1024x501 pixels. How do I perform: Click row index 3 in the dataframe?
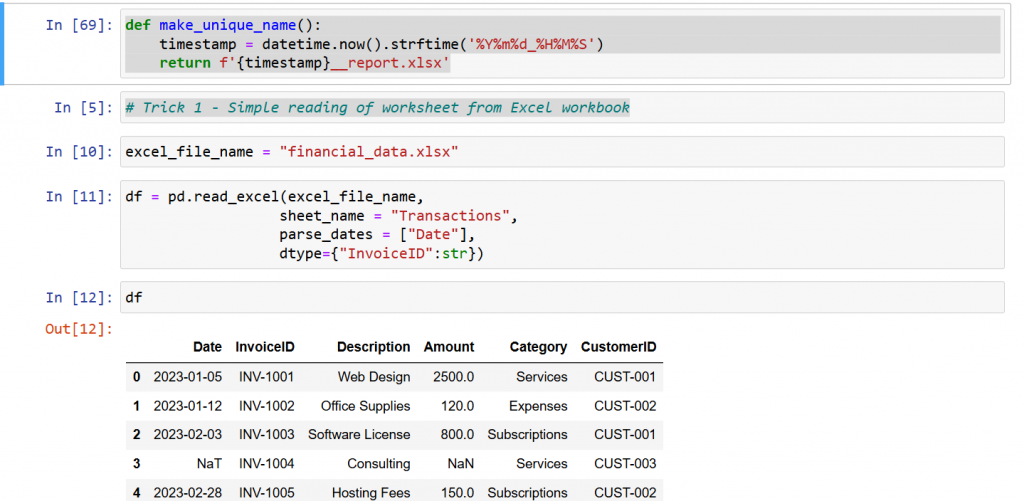tap(136, 464)
